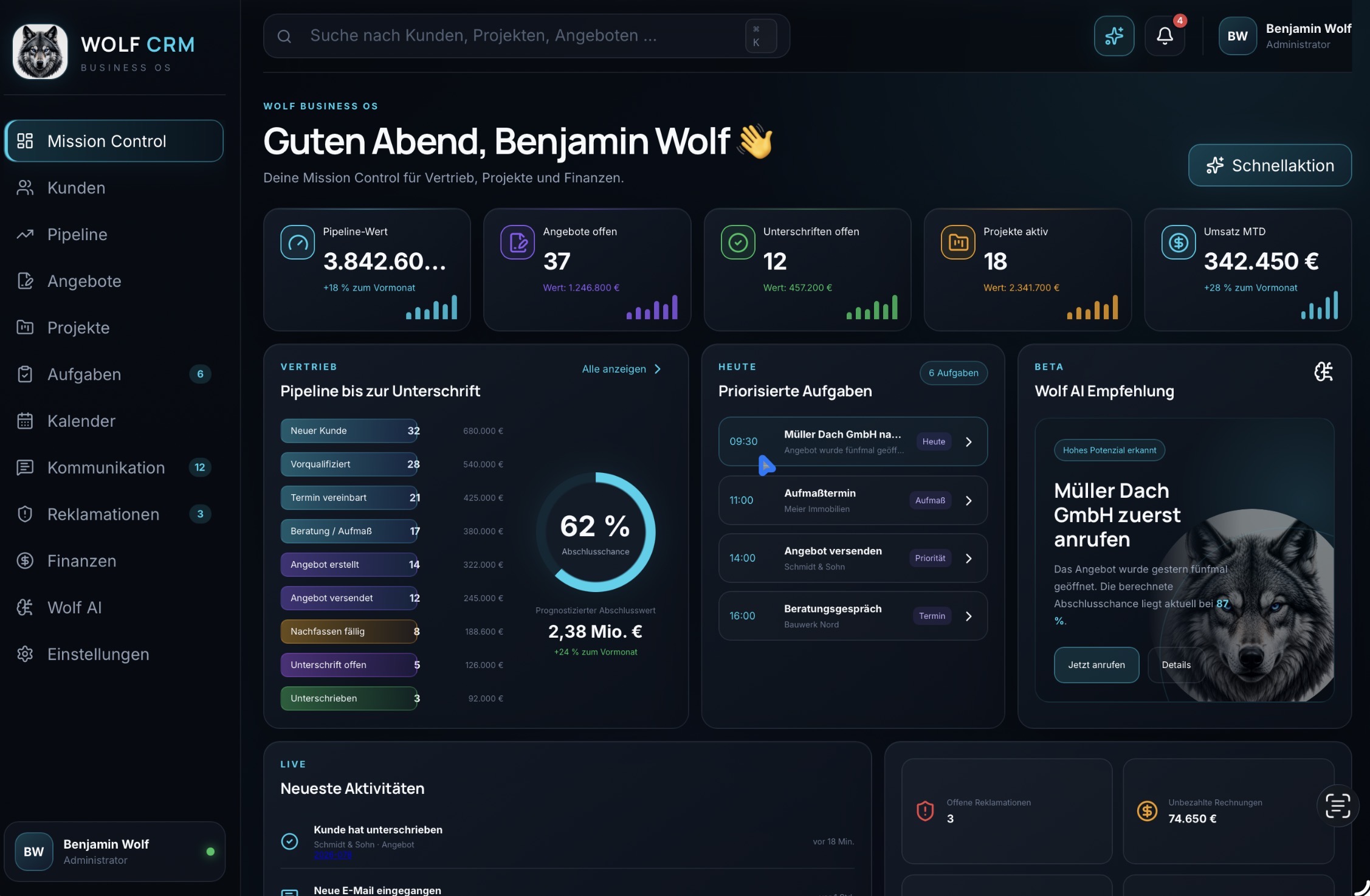Click the Unterschriften offen checkmark icon
The width and height of the screenshot is (1370, 896).
pos(738,242)
